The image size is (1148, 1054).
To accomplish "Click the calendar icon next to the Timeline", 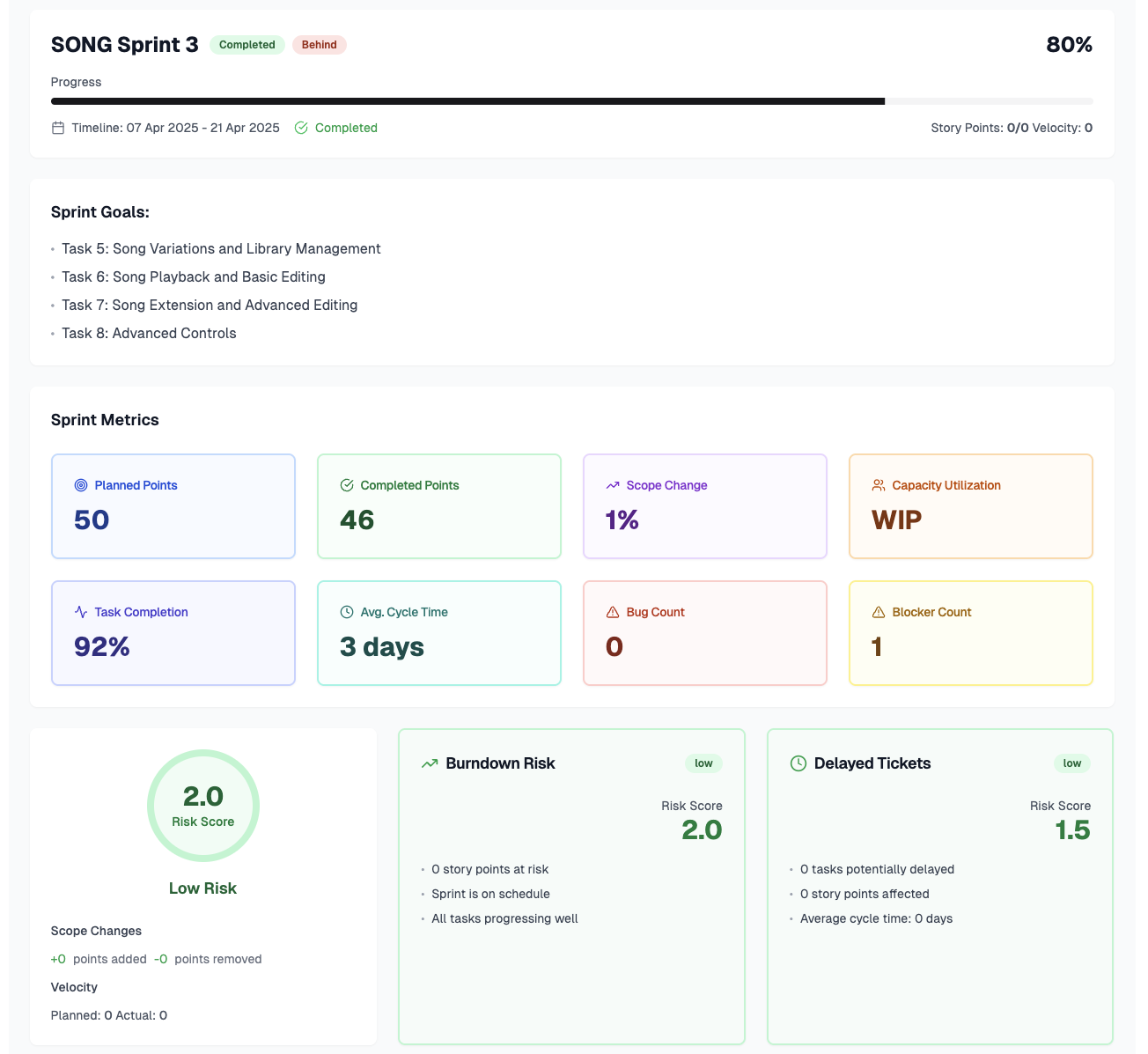I will point(57,127).
